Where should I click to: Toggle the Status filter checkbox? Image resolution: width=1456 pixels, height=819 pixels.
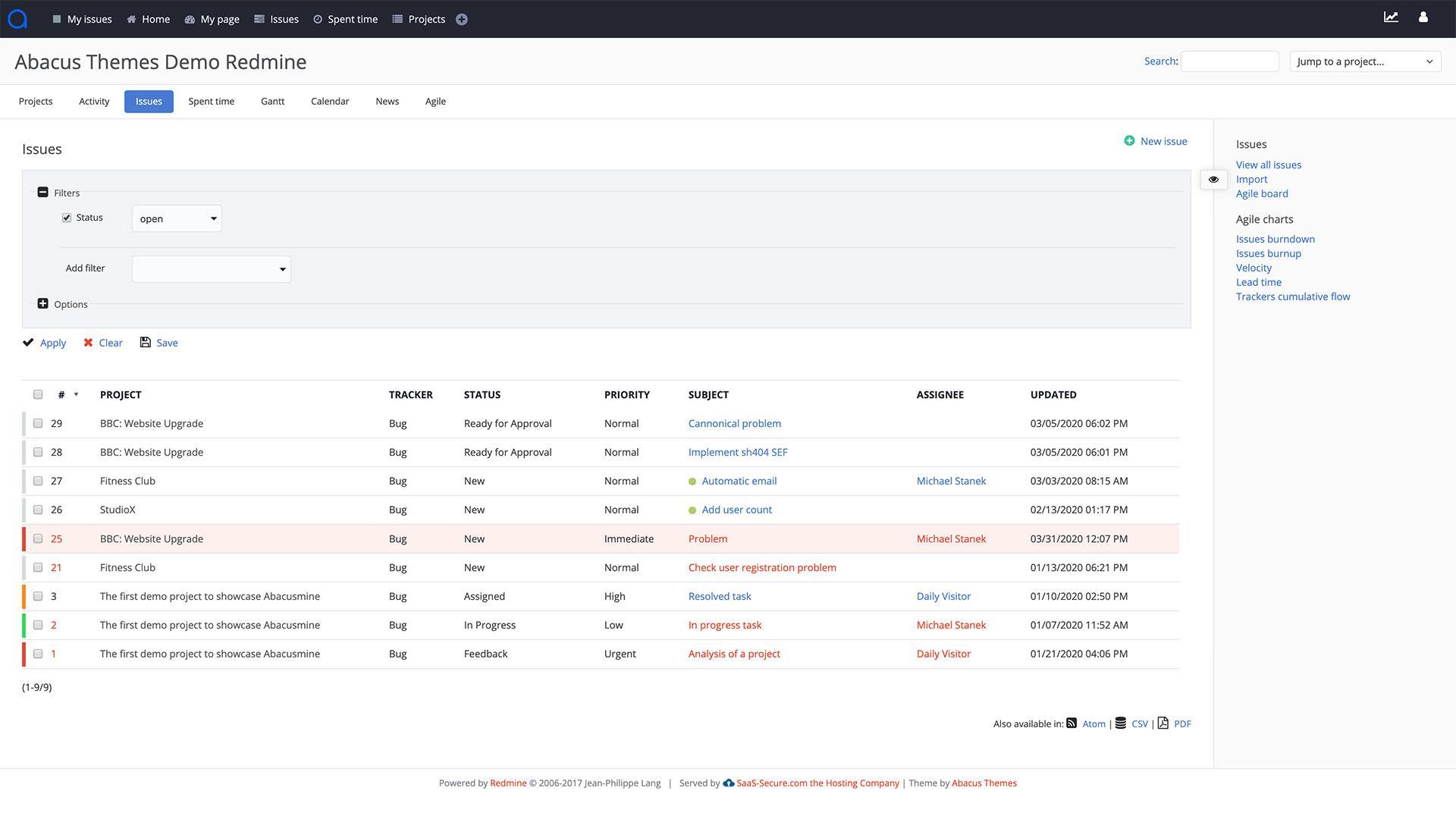click(x=67, y=217)
